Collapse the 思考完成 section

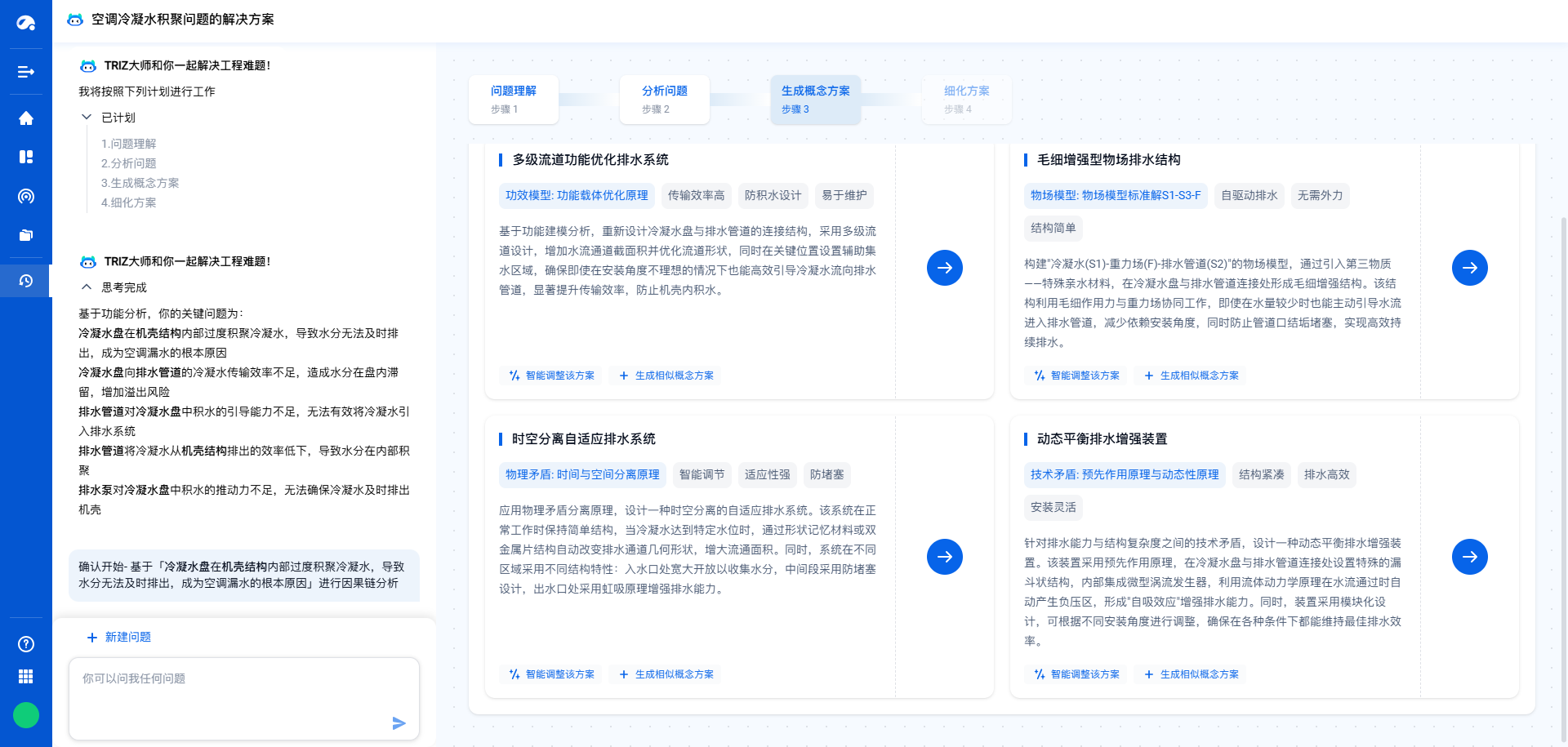tap(86, 287)
